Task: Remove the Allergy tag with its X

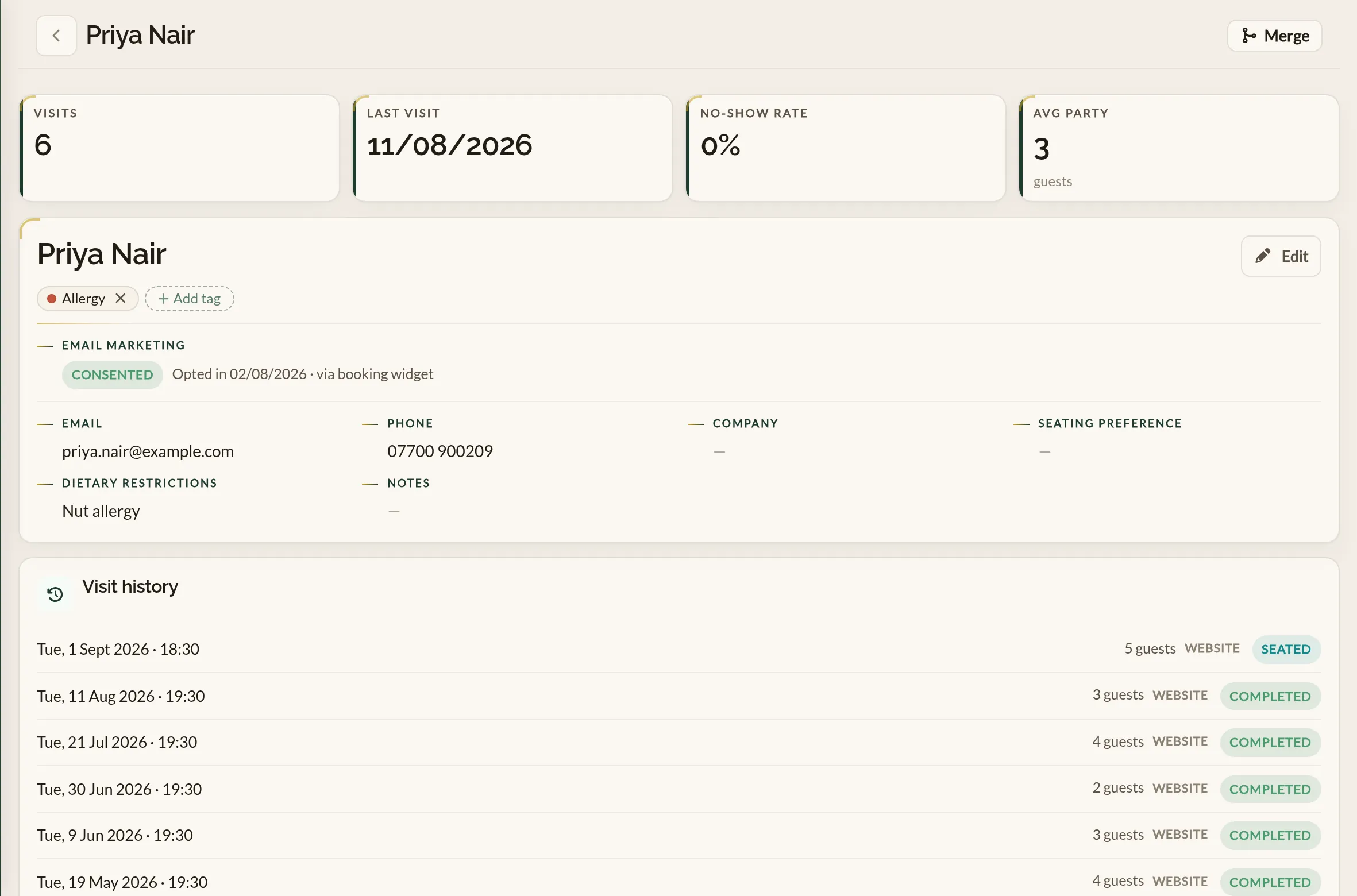Action: (120, 298)
